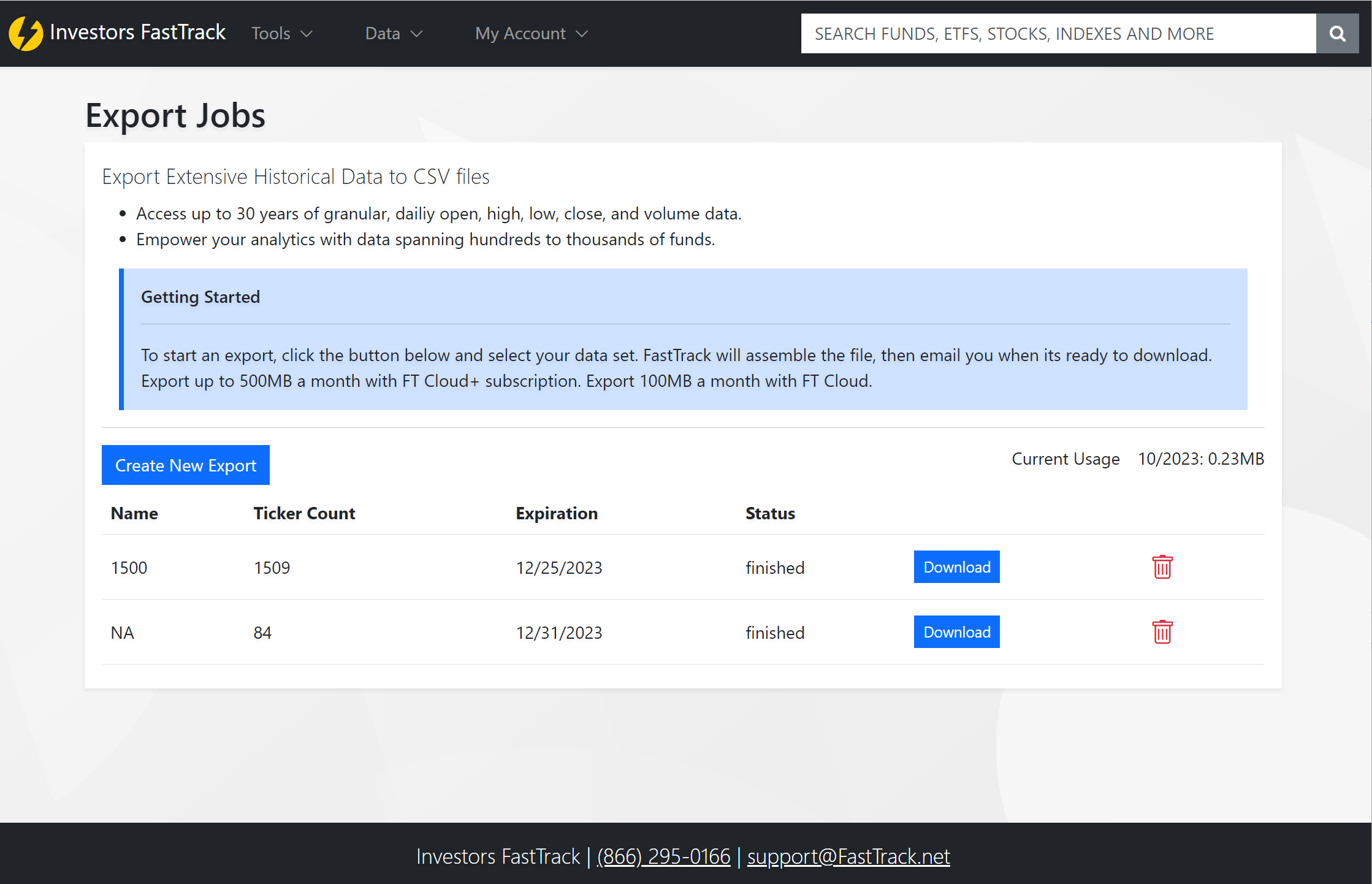Click ticker count 84
This screenshot has width=1372, height=884.
click(262, 633)
